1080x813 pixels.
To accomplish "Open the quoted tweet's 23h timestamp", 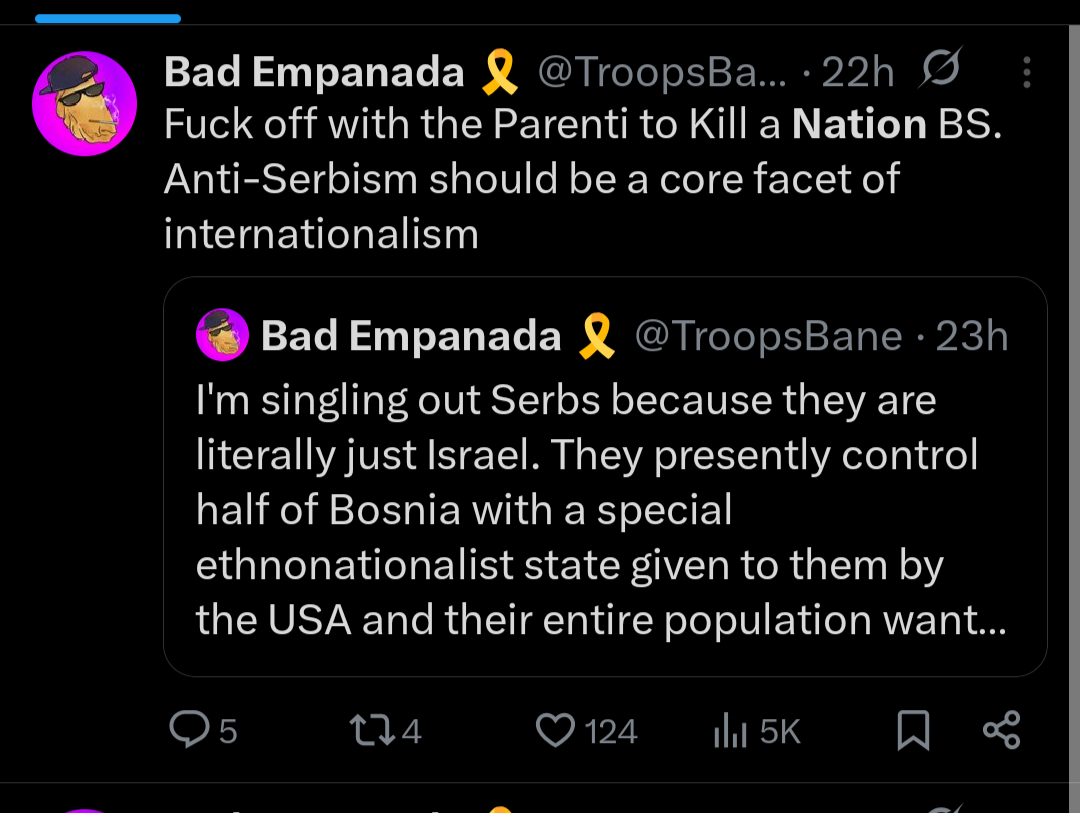I will tap(972, 336).
